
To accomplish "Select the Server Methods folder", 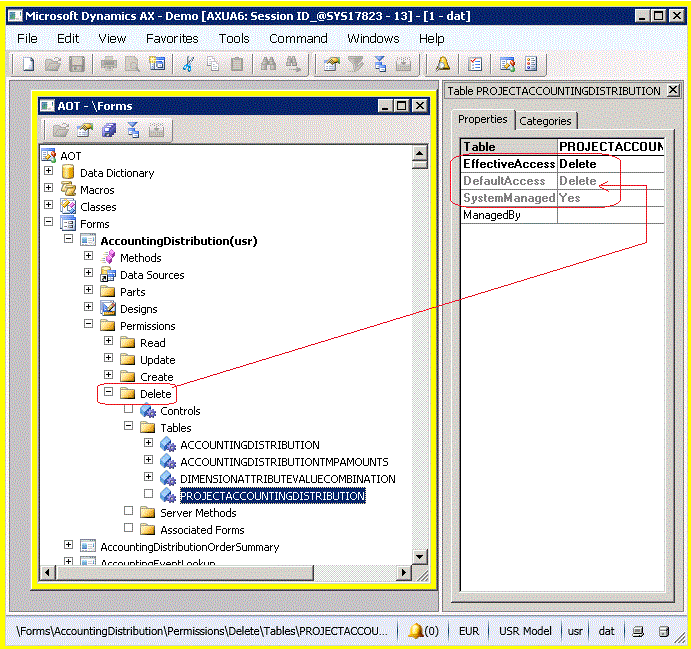I will coord(198,513).
